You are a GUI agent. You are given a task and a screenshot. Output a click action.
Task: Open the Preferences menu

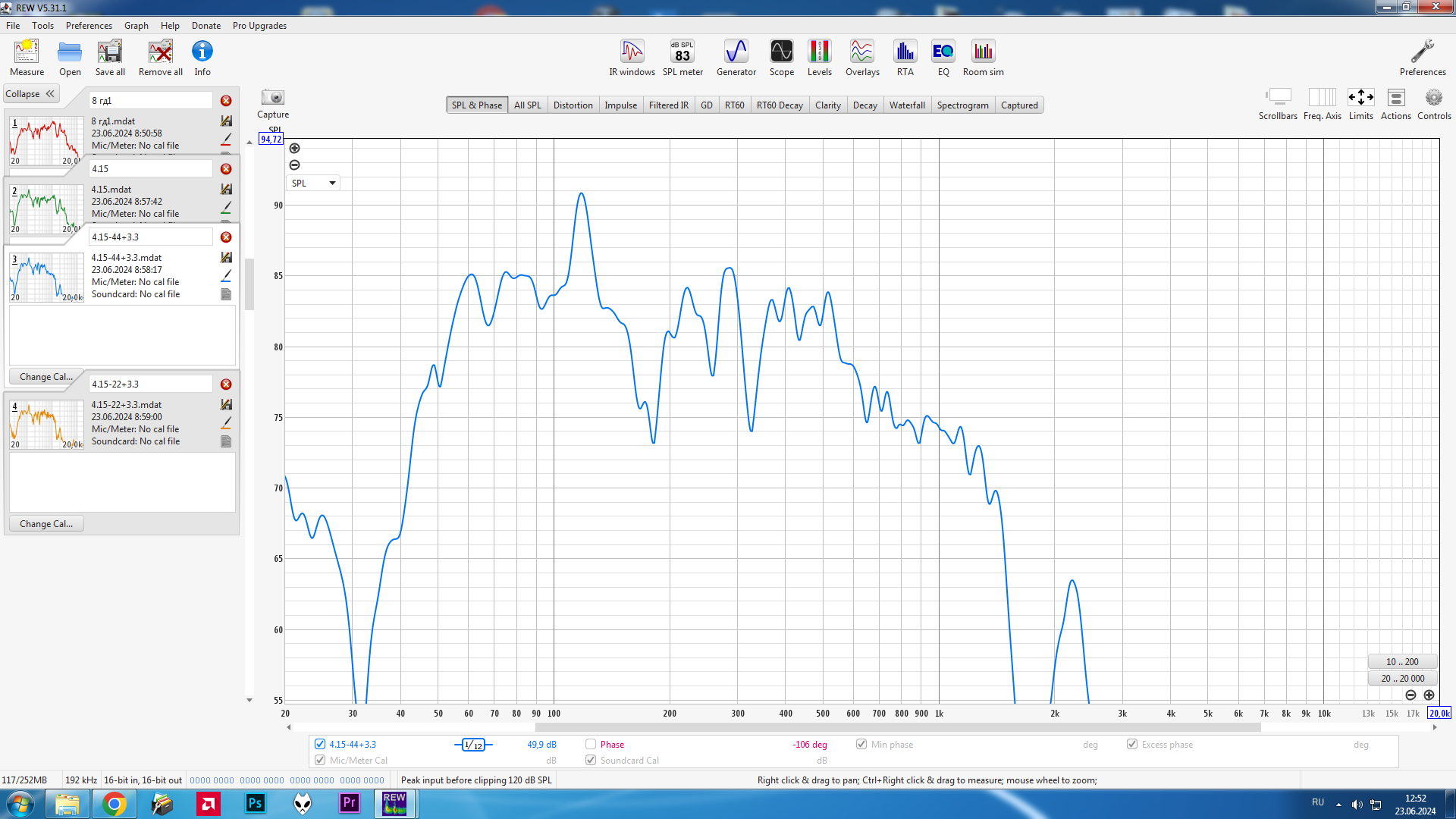click(89, 26)
